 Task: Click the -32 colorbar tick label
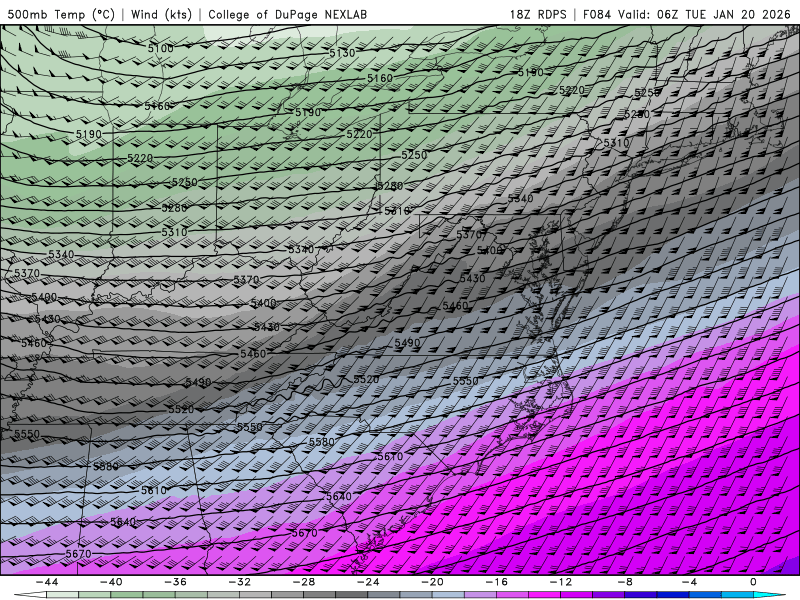pos(239,582)
